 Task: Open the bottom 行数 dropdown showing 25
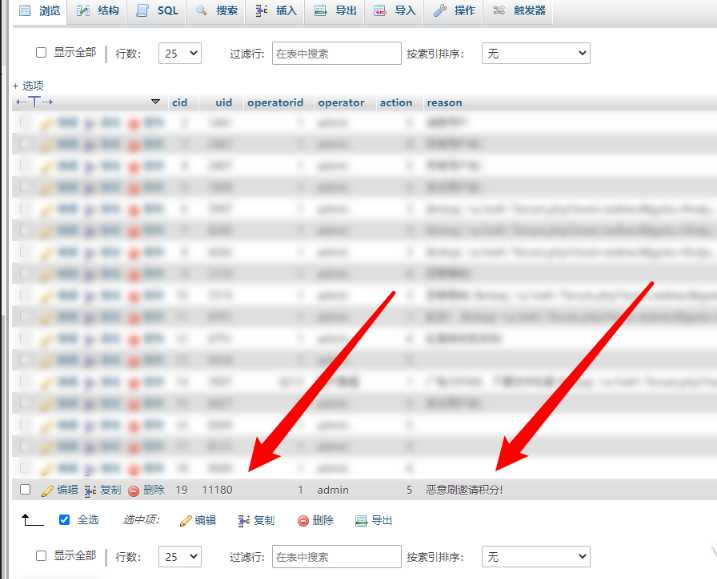(x=180, y=557)
